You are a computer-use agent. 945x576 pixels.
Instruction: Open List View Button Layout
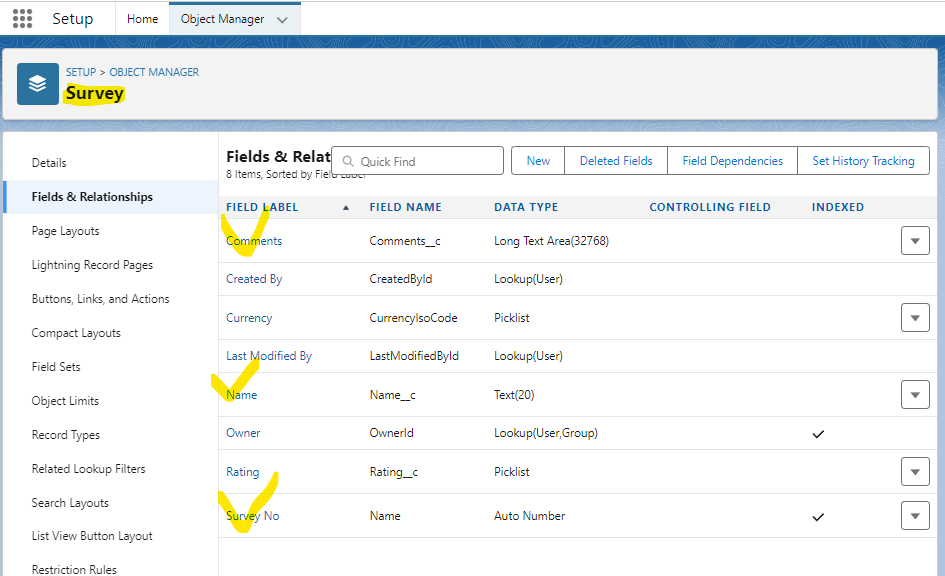point(92,536)
